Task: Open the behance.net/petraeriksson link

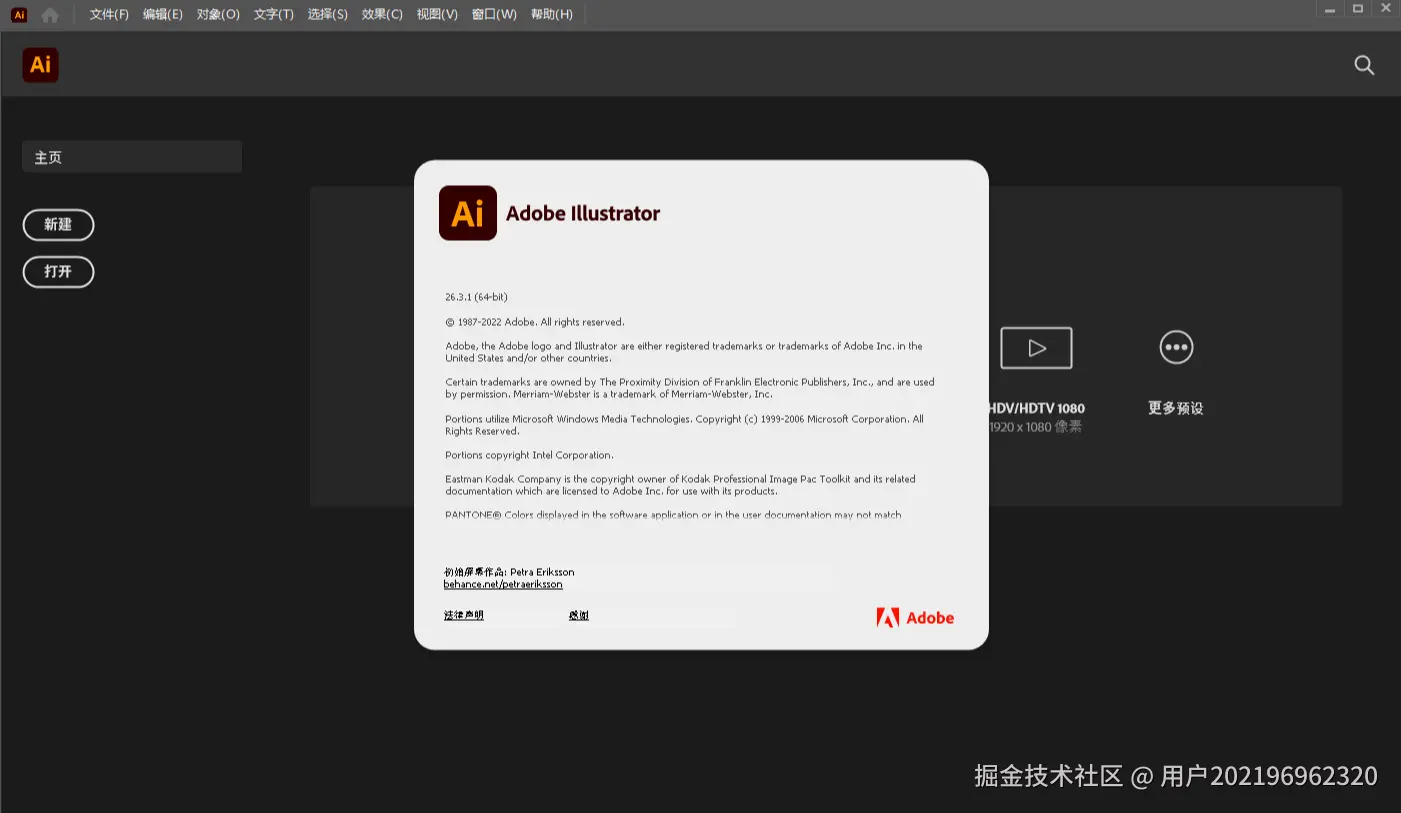Action: point(503,584)
